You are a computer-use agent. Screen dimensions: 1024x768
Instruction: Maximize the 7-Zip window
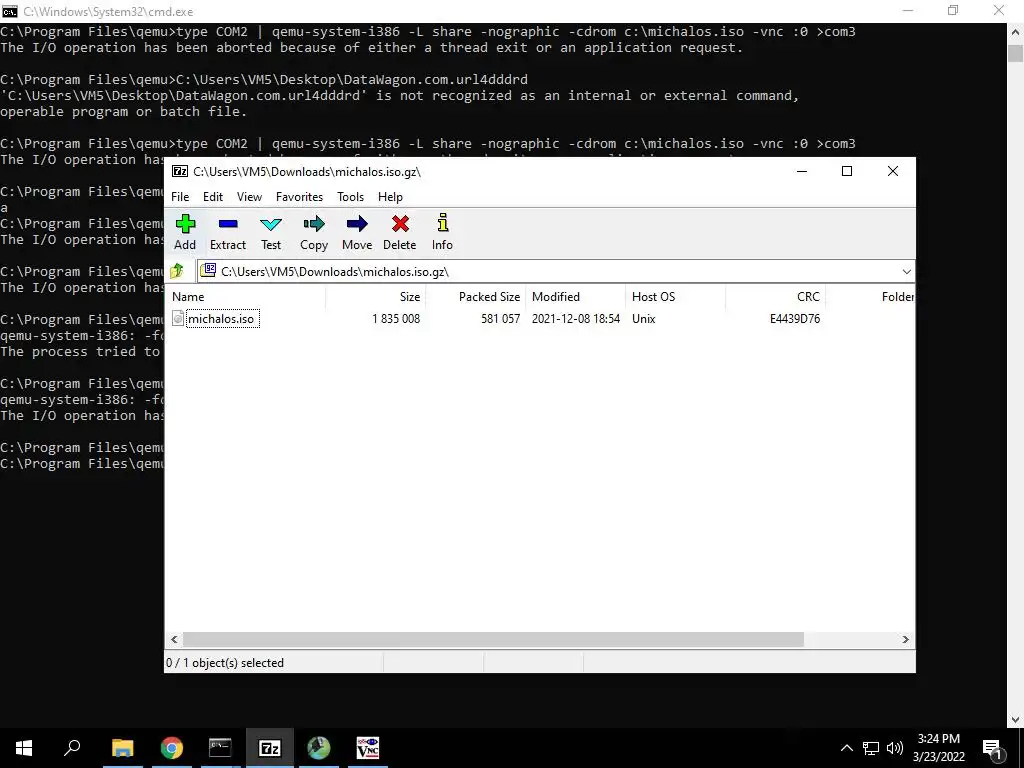(847, 171)
